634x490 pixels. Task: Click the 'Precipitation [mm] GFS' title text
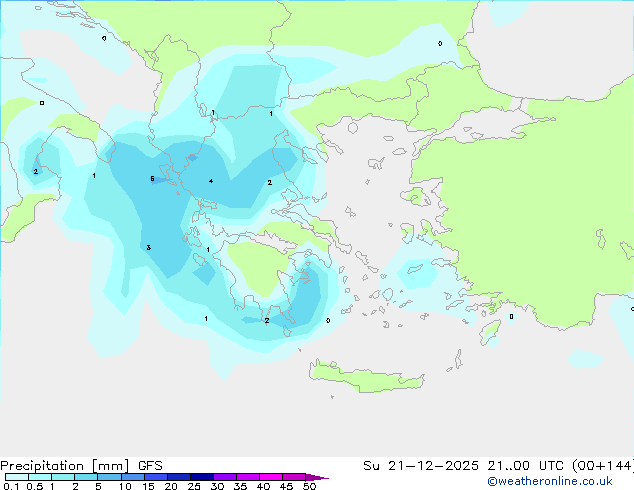click(81, 466)
